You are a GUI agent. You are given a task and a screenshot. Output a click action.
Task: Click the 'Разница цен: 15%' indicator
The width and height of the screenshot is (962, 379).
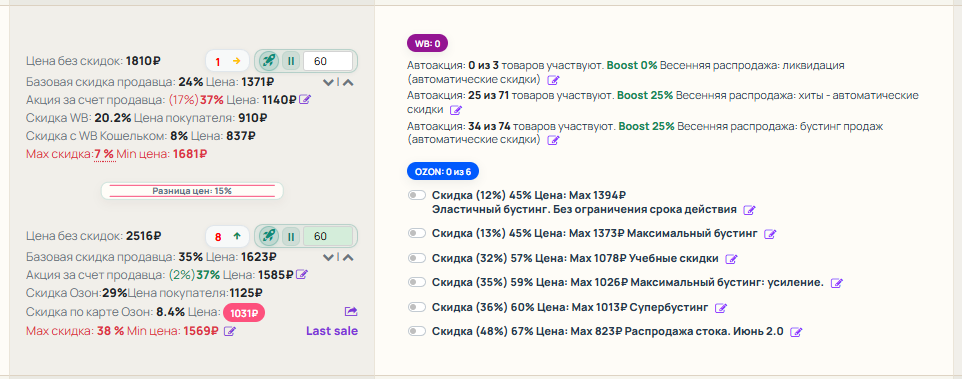(x=192, y=191)
